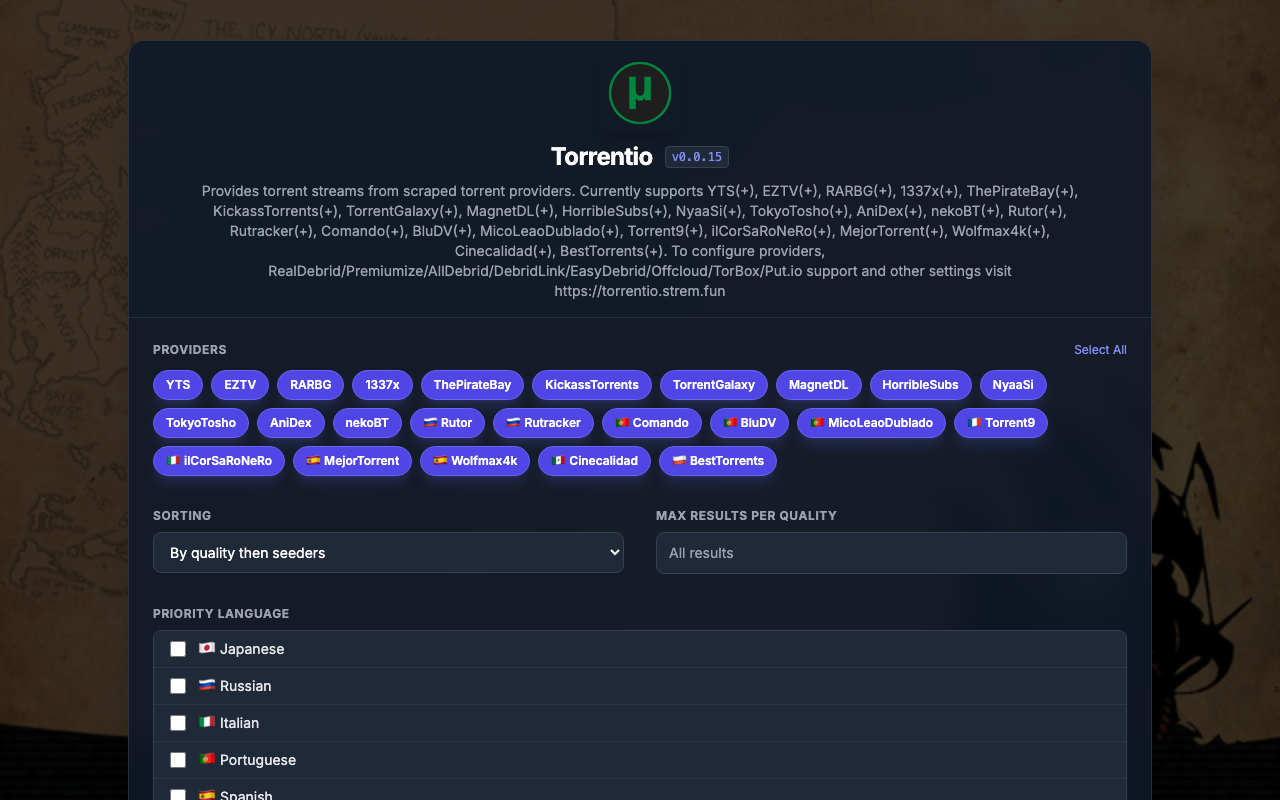Click the green Torrentio µ logo
1280x800 pixels.
[640, 93]
